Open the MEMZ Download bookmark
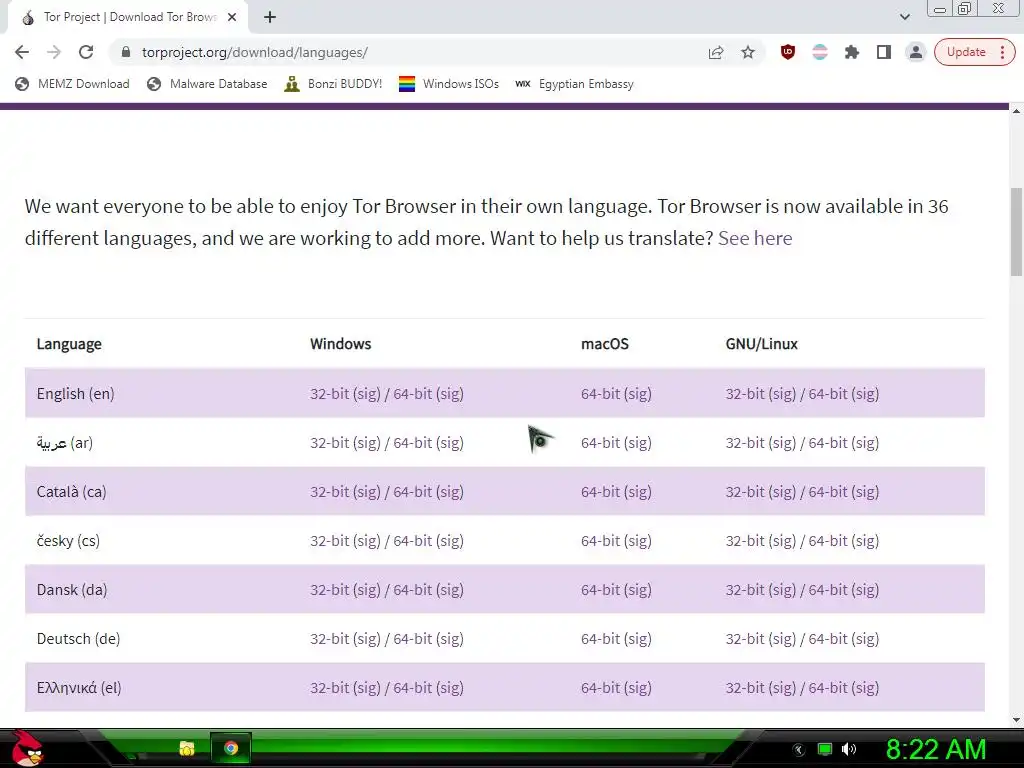1024x768 pixels. point(72,84)
